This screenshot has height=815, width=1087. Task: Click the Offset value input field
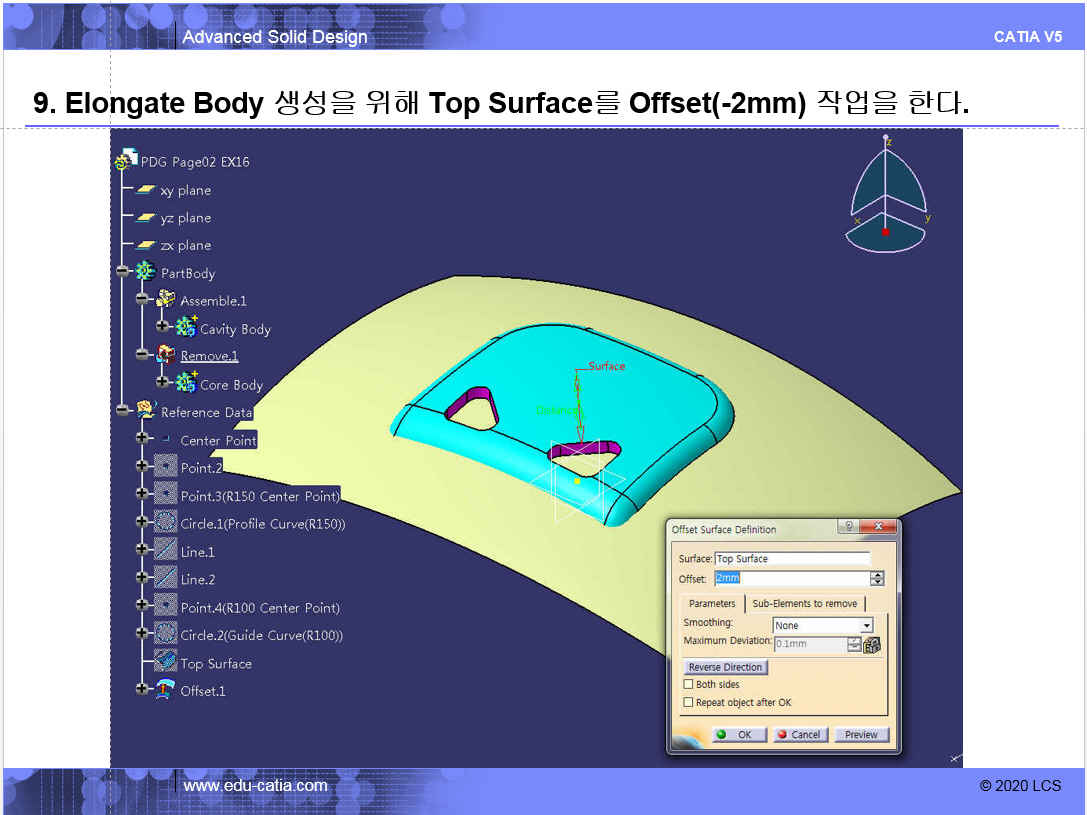pyautogui.click(x=790, y=579)
